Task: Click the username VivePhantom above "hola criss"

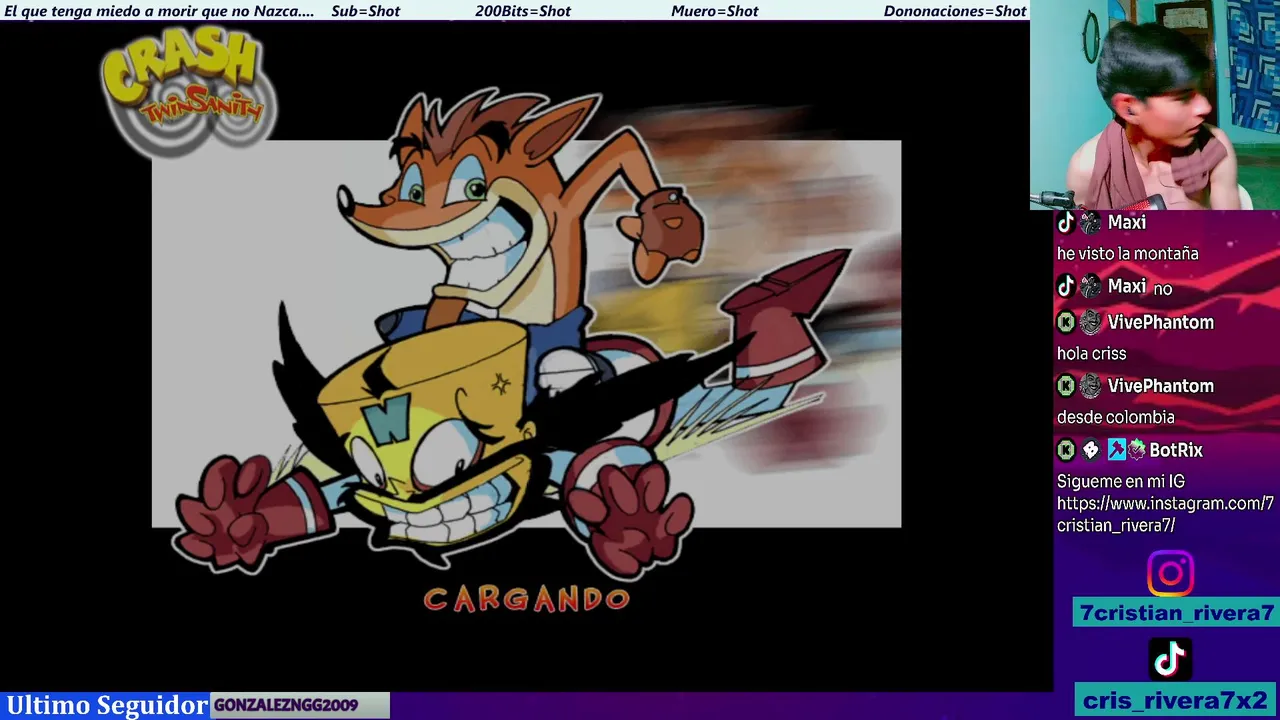Action: point(1160,322)
